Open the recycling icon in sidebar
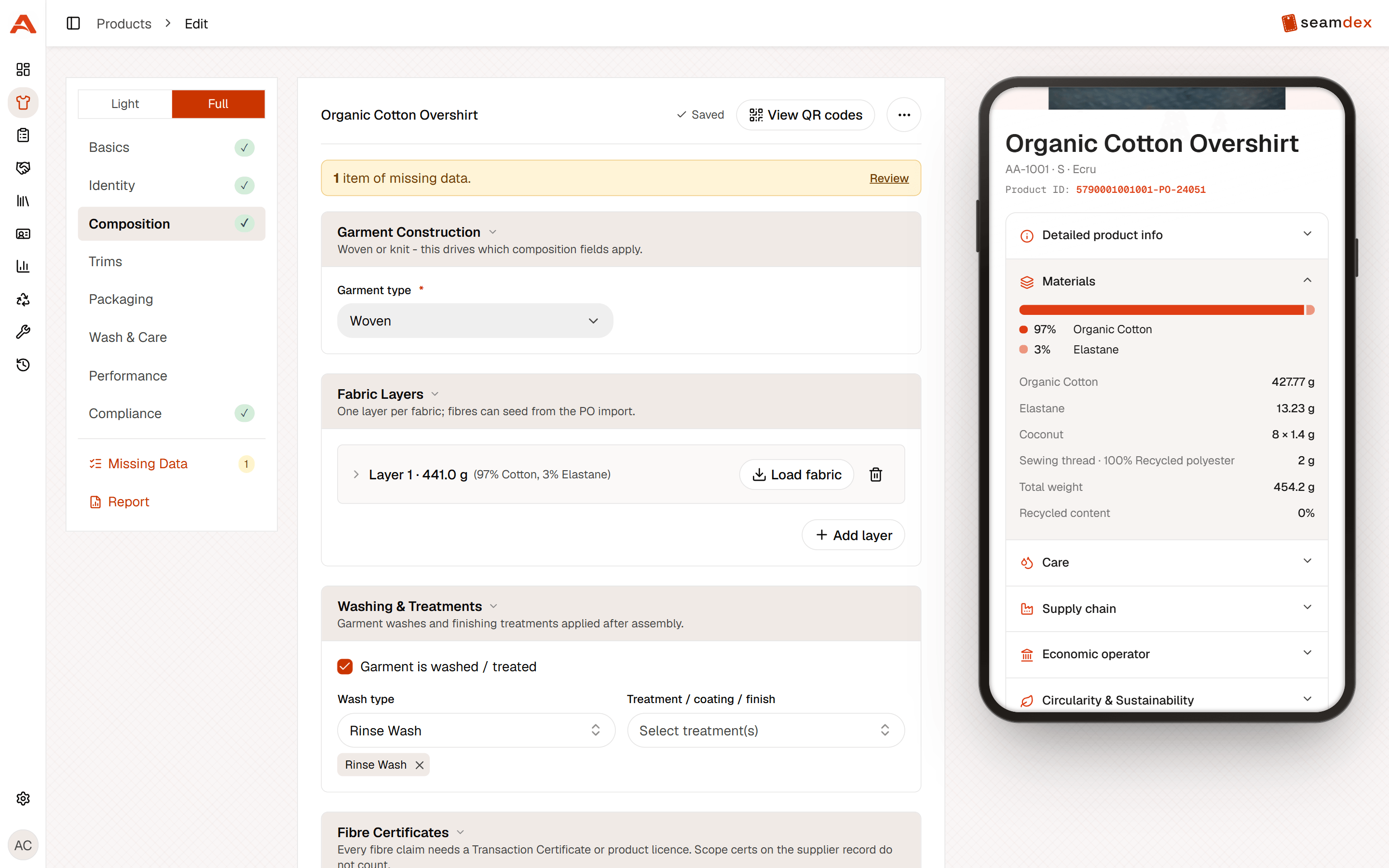 tap(23, 299)
